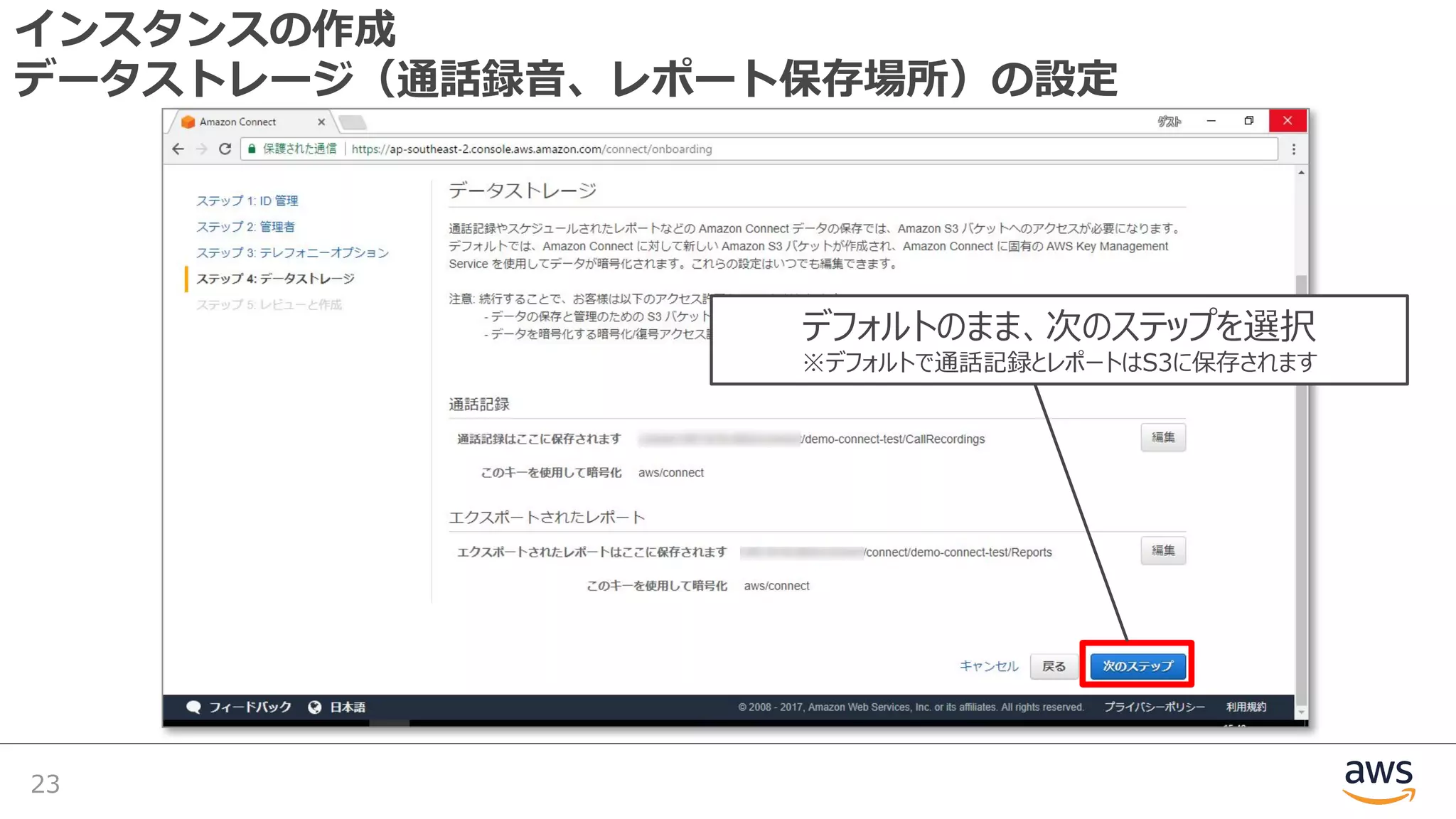This screenshot has height=819, width=1456.
Task: Click the browser back arrow icon
Action: 178,149
